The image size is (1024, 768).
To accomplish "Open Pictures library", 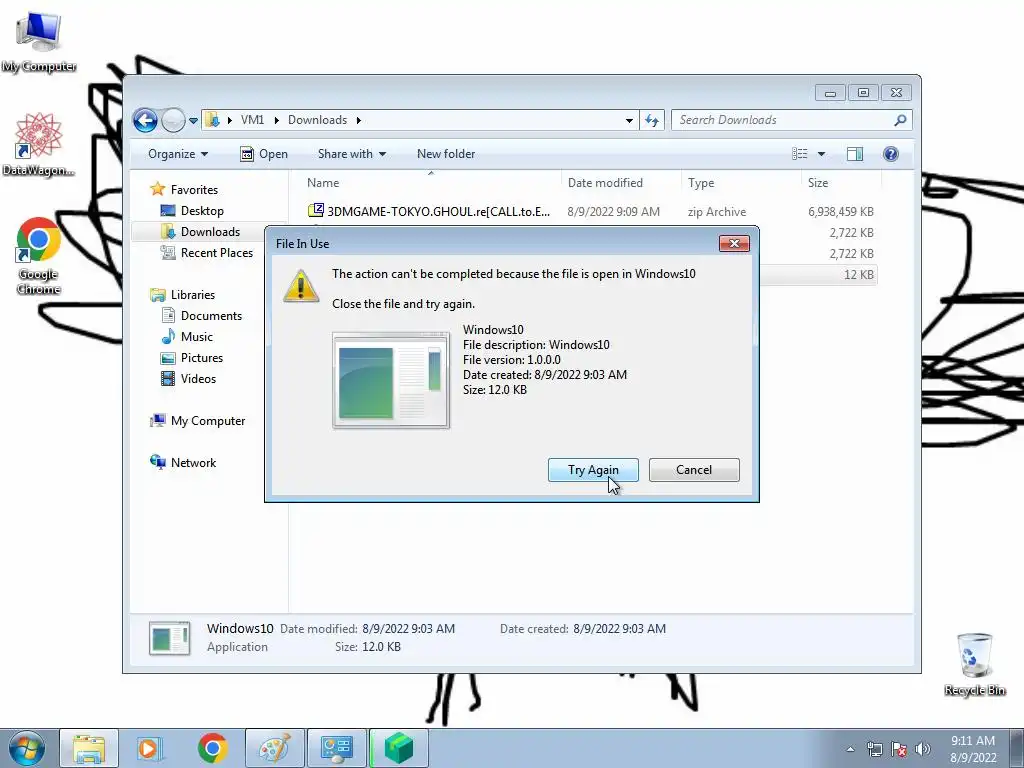I will coord(202,358).
